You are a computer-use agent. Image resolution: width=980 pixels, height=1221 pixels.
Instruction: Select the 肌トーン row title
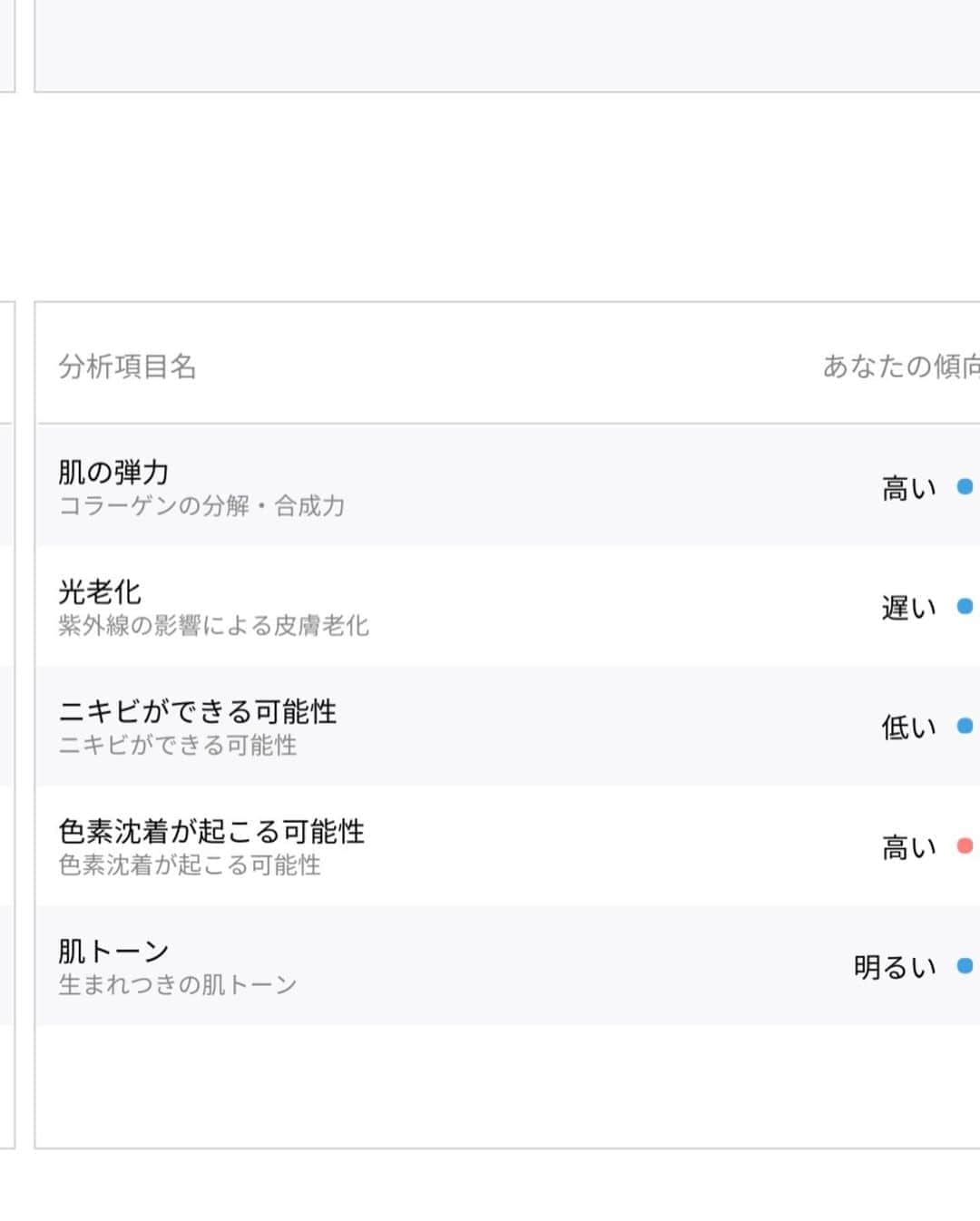[113, 951]
